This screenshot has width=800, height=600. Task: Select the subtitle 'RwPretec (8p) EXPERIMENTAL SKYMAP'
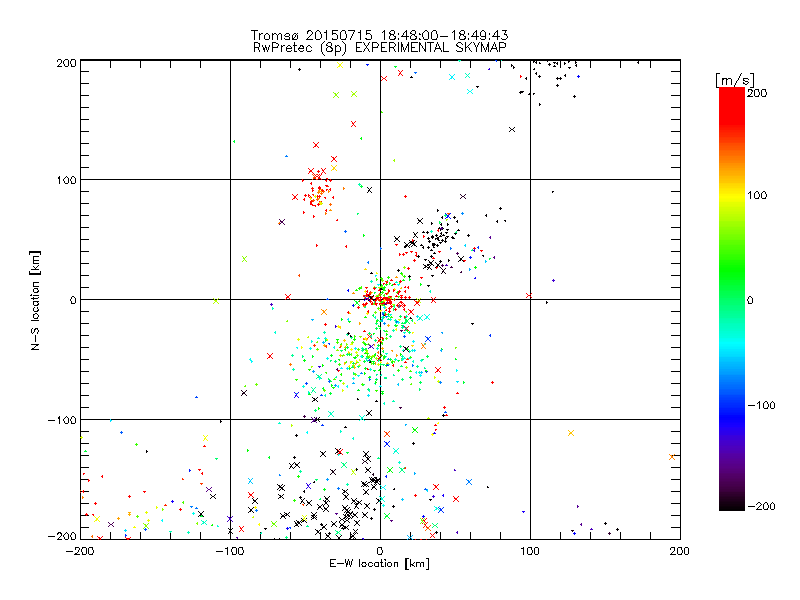380,47
